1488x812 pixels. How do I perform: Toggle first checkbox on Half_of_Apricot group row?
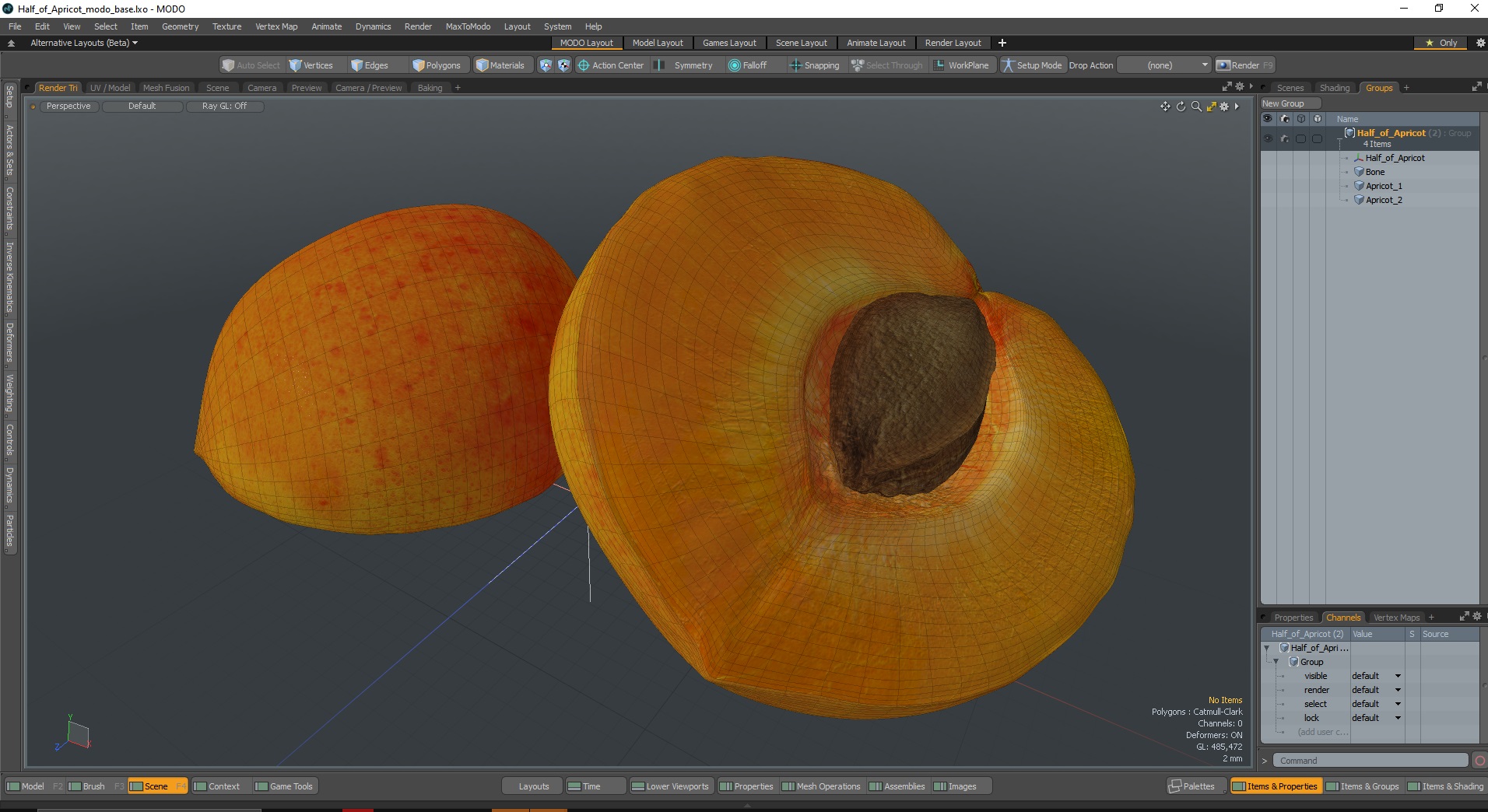1300,138
